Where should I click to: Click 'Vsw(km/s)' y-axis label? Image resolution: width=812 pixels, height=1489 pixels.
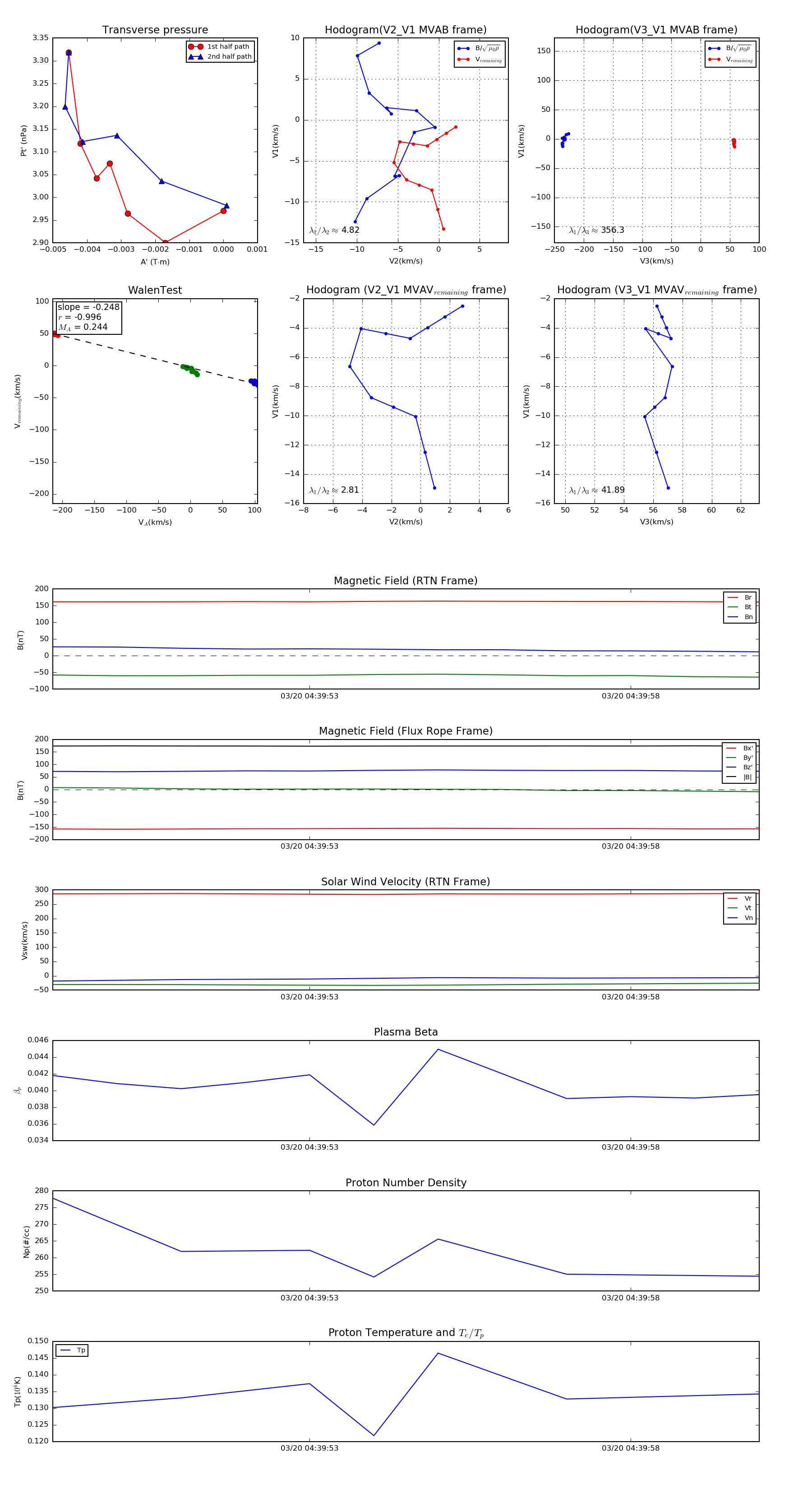coord(24,940)
